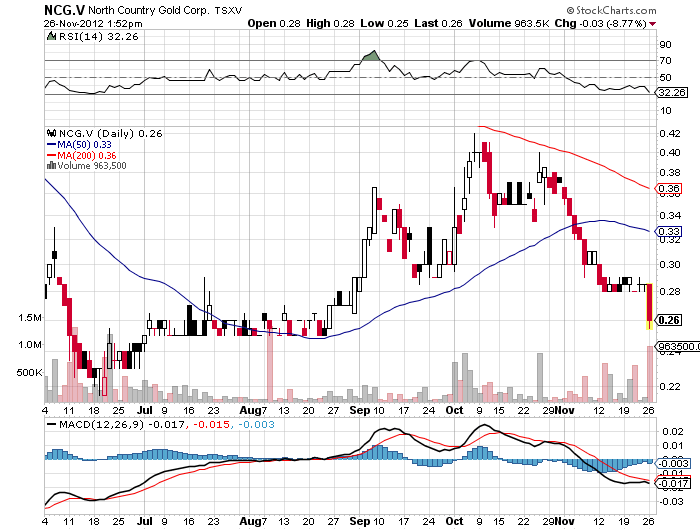Click the NCG.V (Daily) 0.26 legend
The height and width of the screenshot is (530, 700).
[x=111, y=134]
